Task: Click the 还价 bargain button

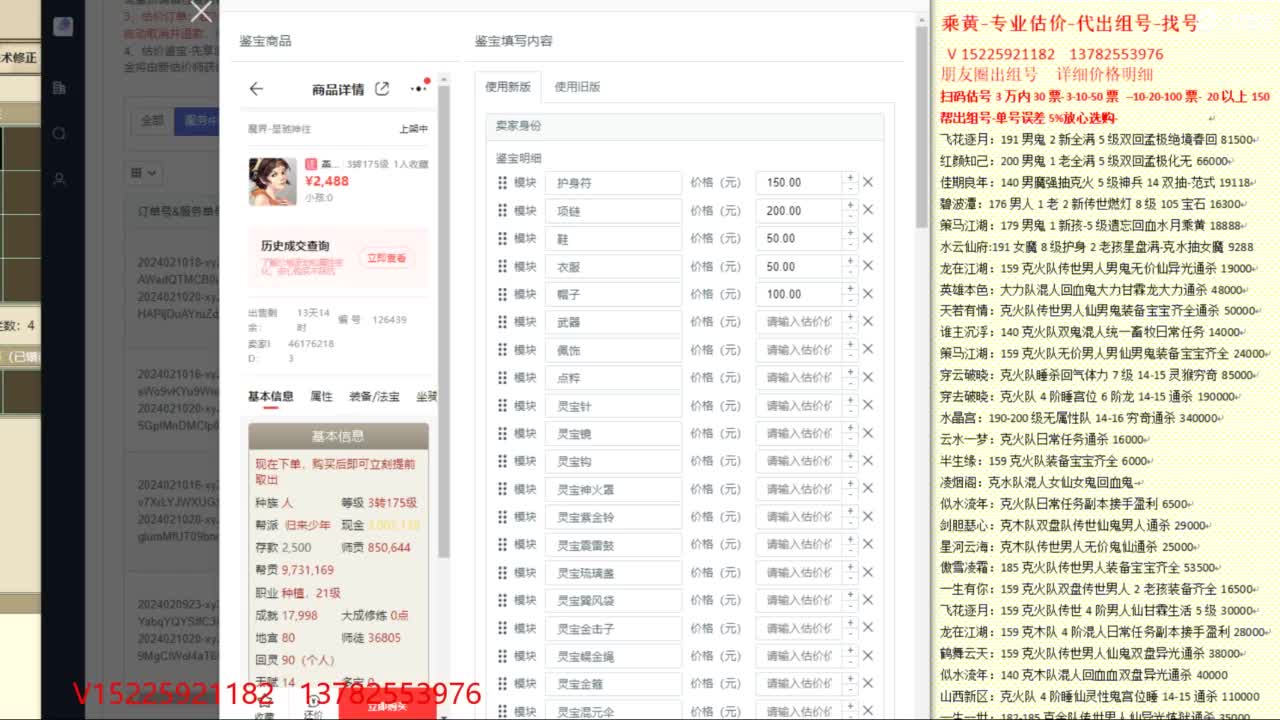Action: click(x=313, y=708)
